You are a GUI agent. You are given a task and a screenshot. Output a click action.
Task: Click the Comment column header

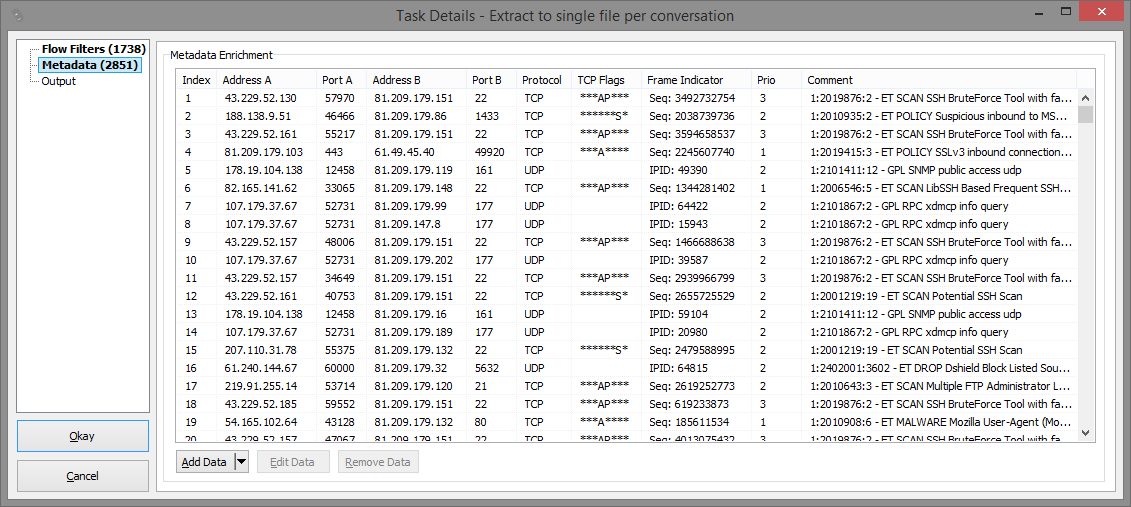(830, 80)
